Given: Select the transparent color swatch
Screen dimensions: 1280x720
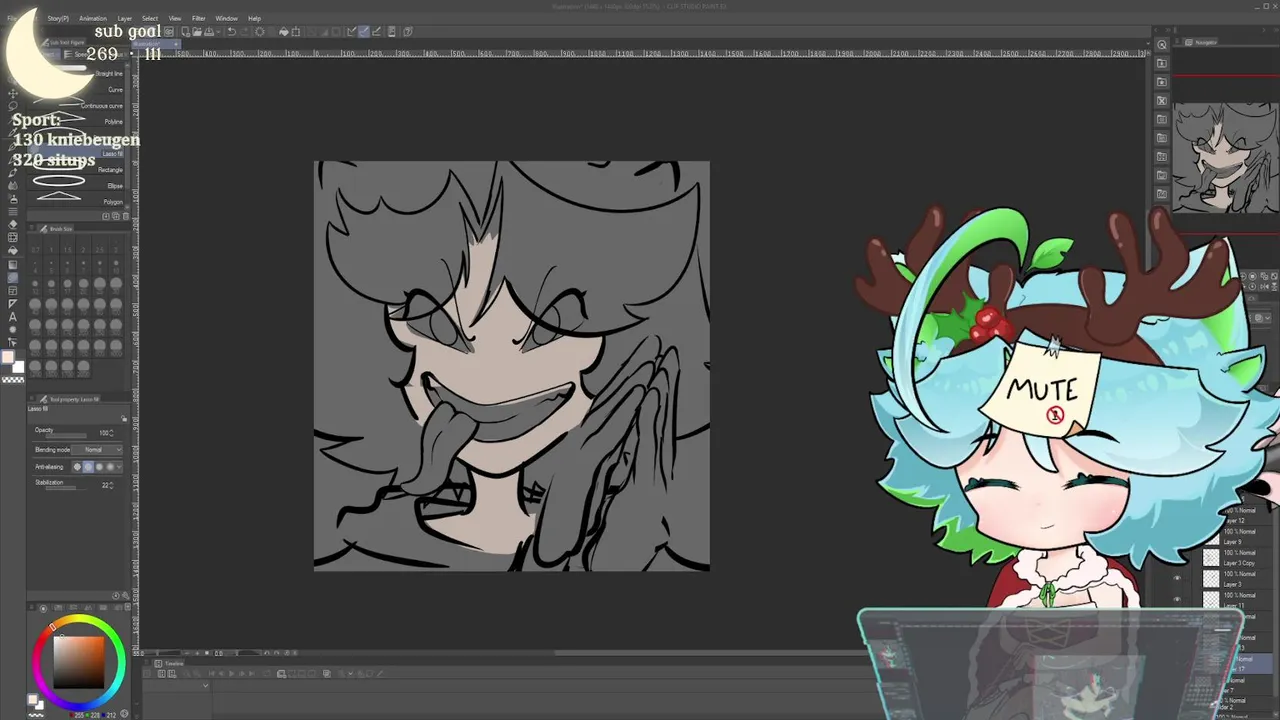Looking at the screenshot, I should [12, 380].
